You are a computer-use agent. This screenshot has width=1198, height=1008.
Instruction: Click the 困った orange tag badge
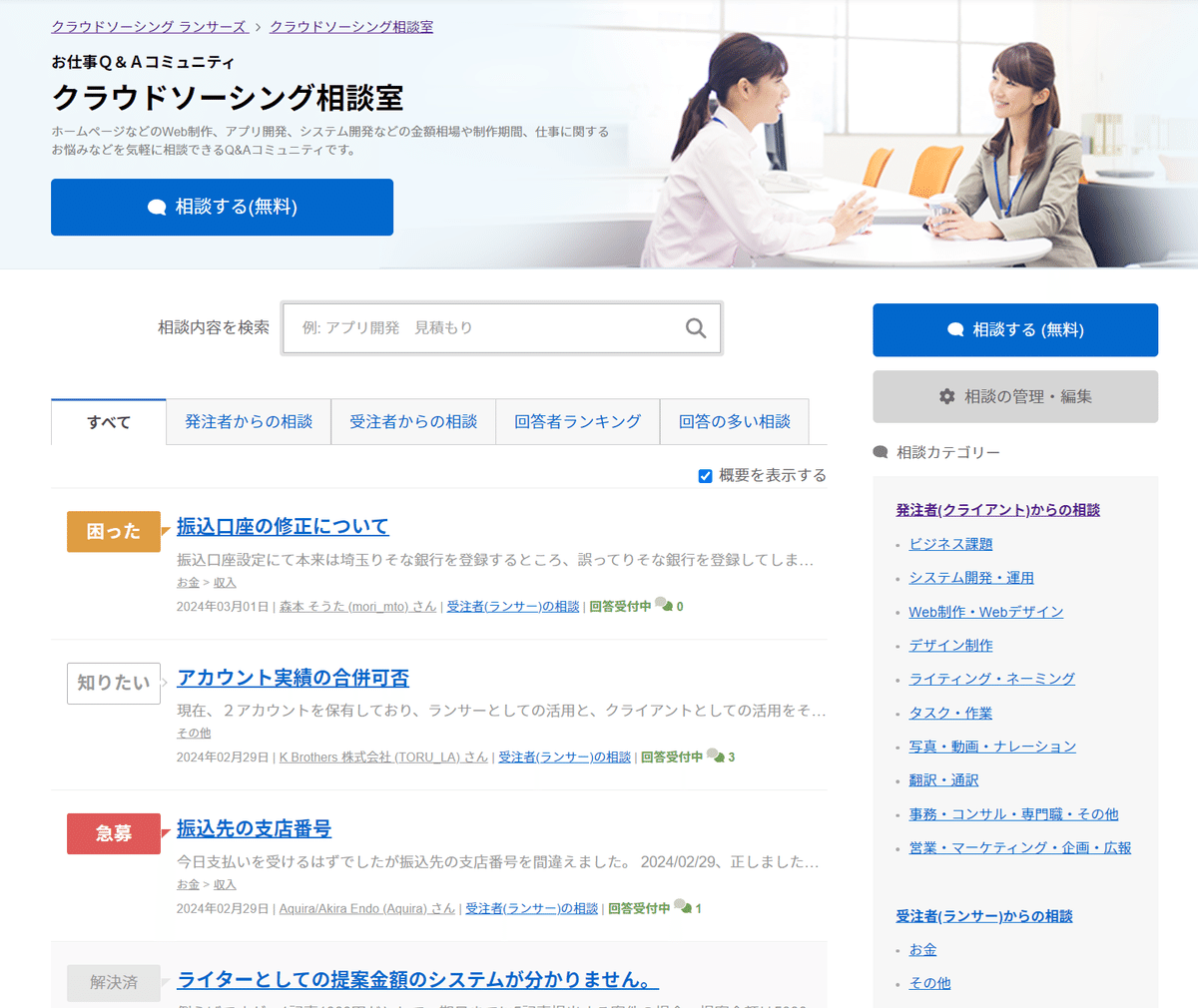(x=114, y=532)
